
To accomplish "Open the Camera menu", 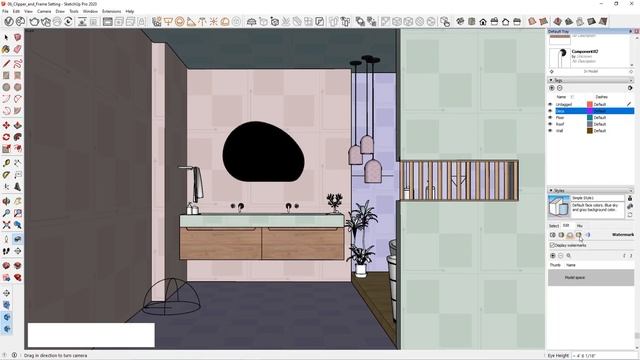I will [44, 11].
